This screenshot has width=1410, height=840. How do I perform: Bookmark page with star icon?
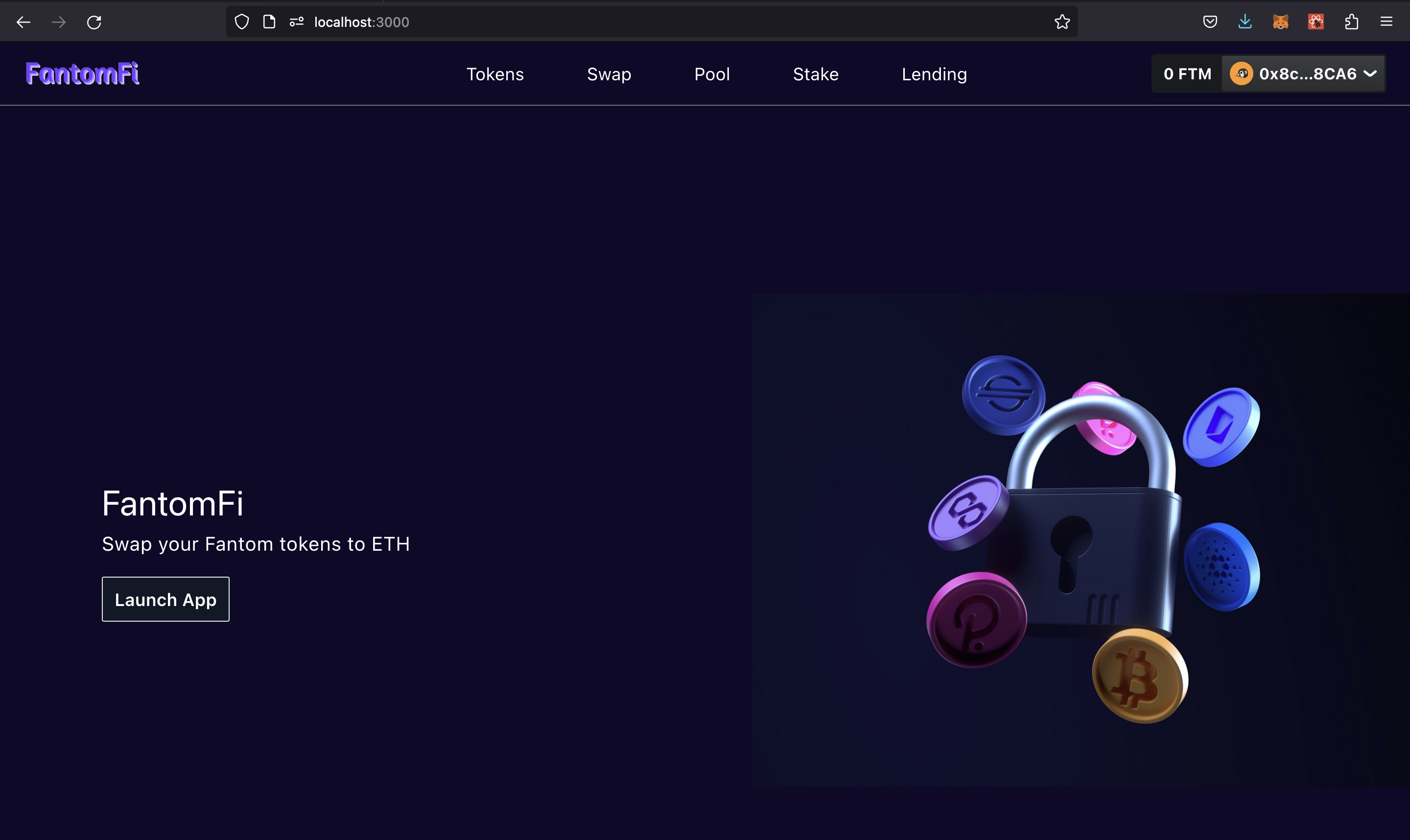1062,22
